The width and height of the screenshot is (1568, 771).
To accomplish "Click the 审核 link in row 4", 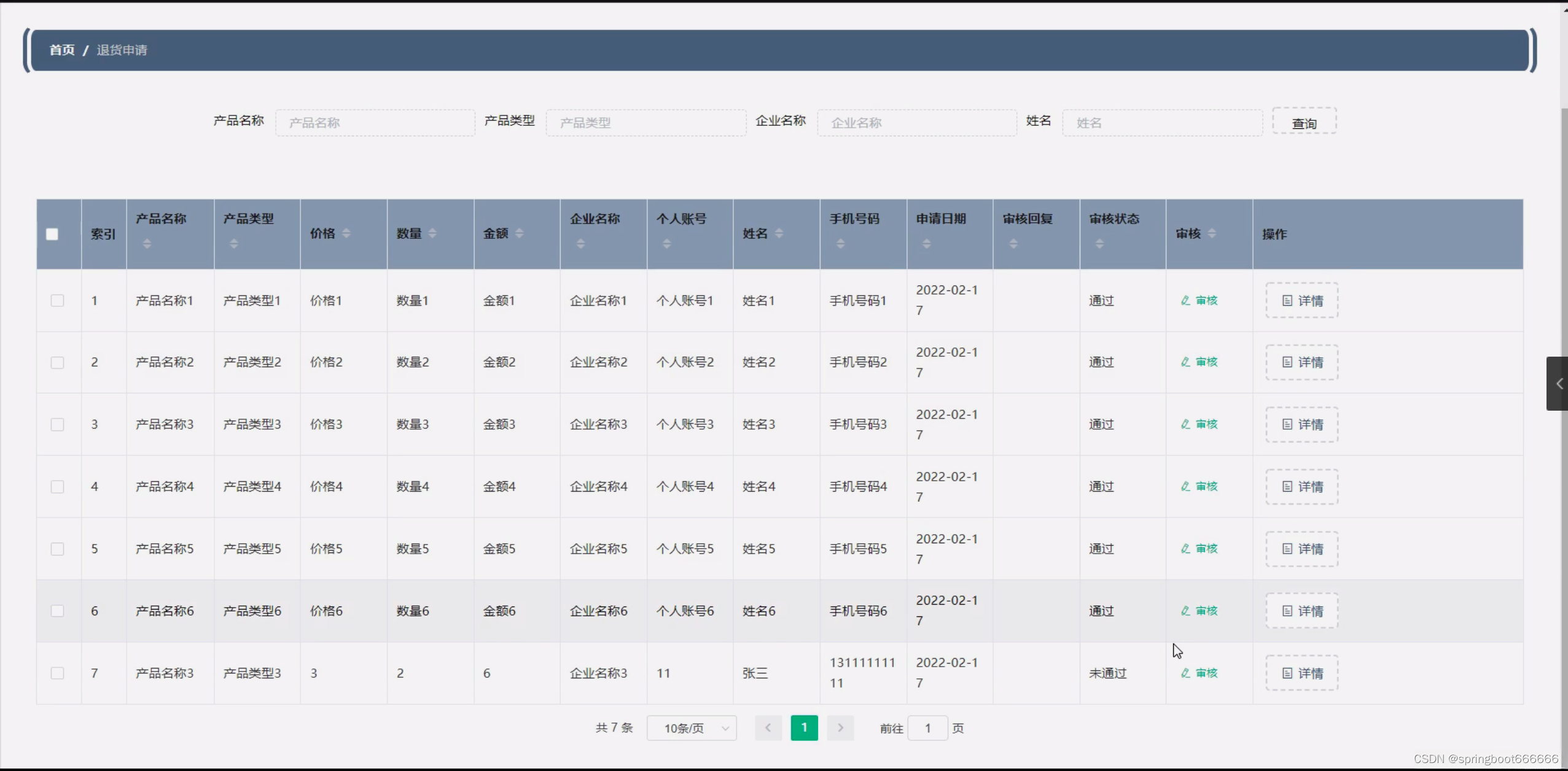I will [1206, 487].
